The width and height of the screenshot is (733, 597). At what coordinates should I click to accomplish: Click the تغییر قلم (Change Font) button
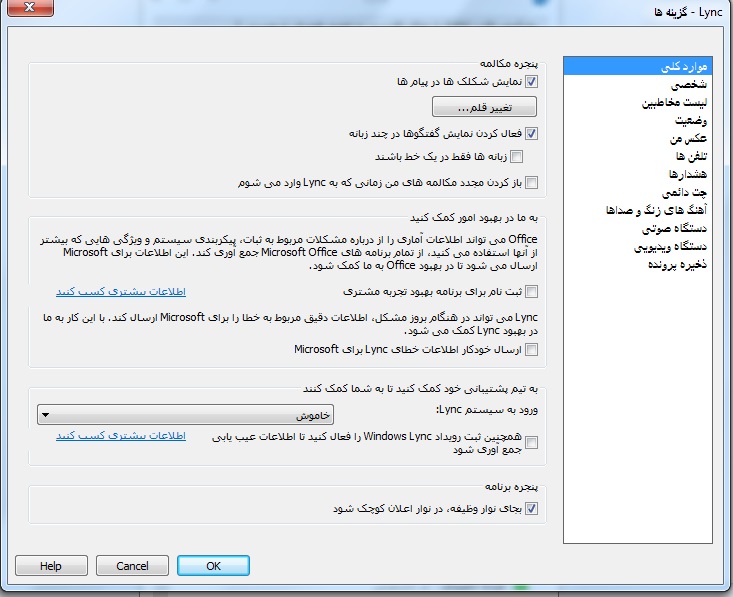485,107
